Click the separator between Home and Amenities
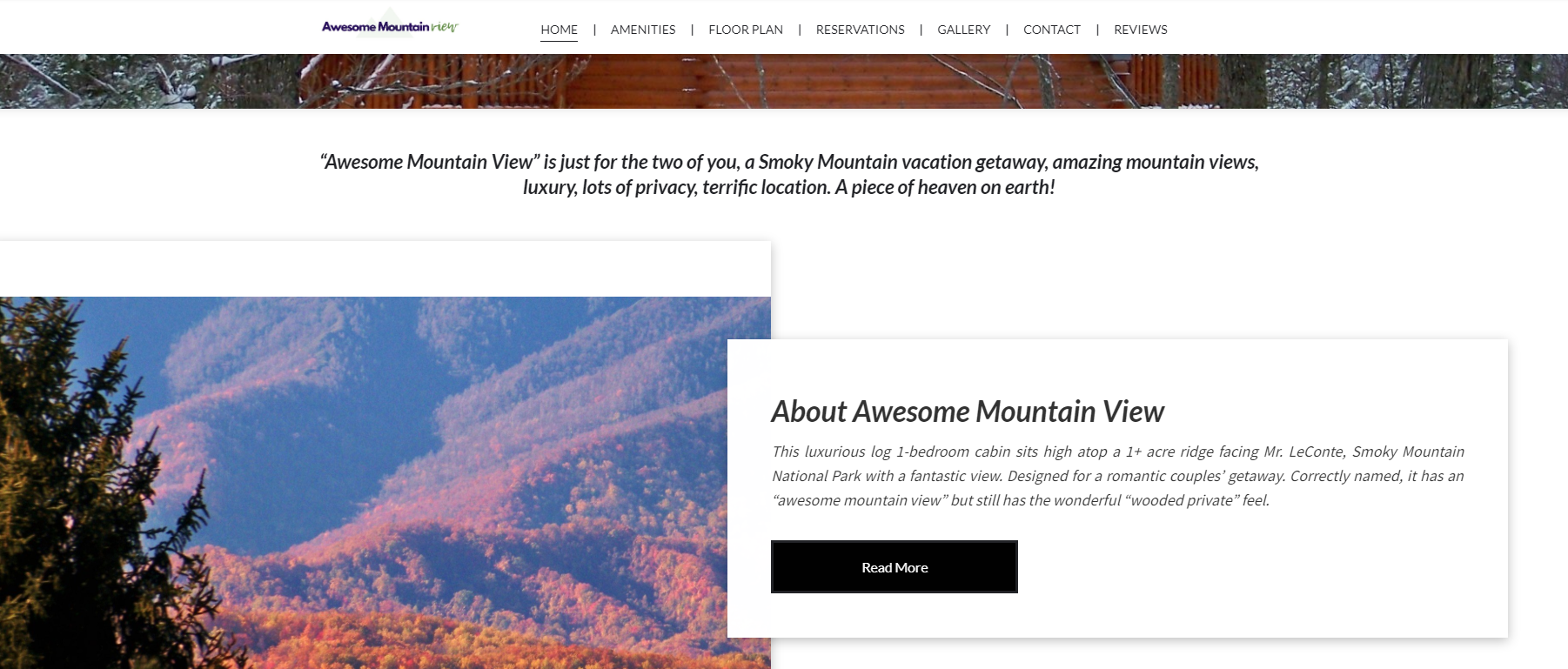Viewport: 1568px width, 669px height. pos(594,30)
